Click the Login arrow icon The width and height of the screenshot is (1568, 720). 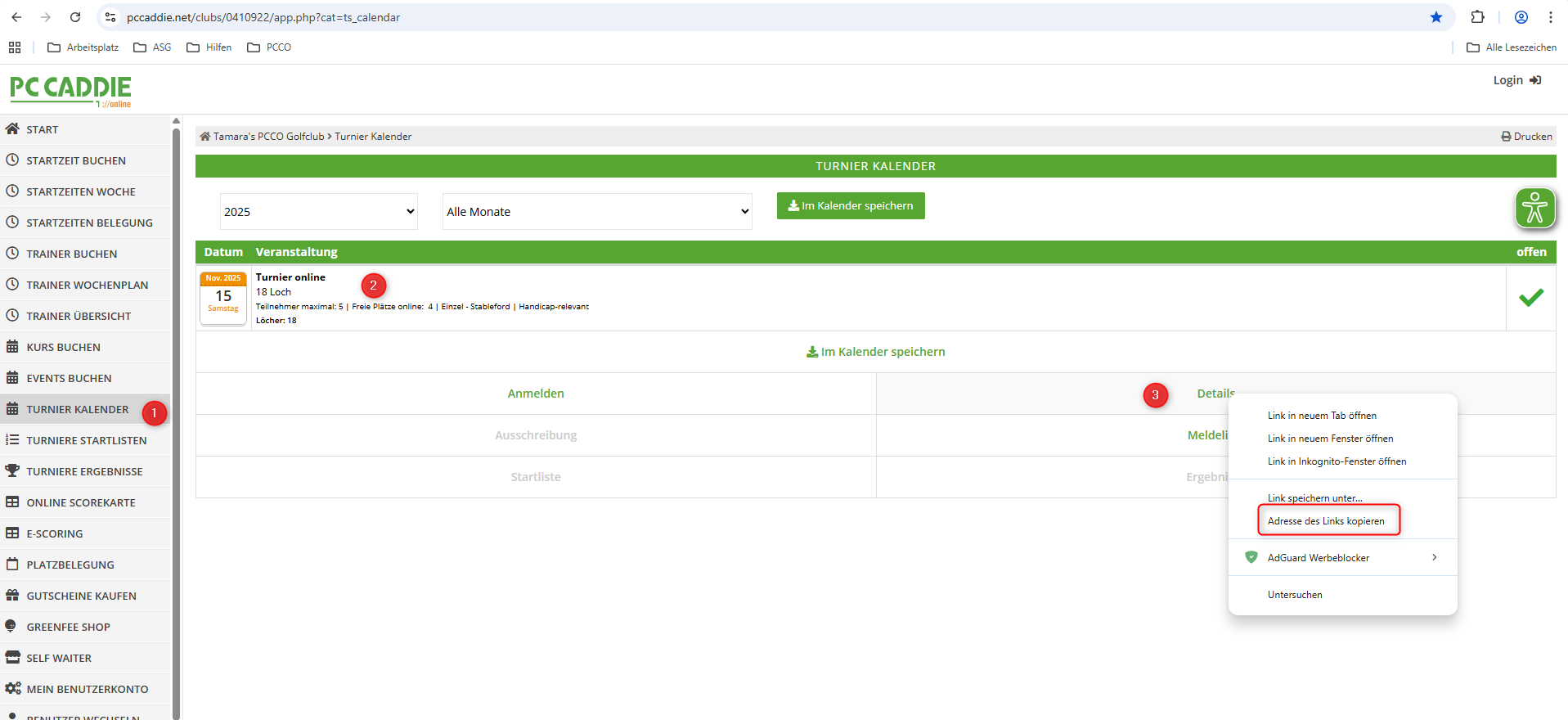[x=1535, y=80]
